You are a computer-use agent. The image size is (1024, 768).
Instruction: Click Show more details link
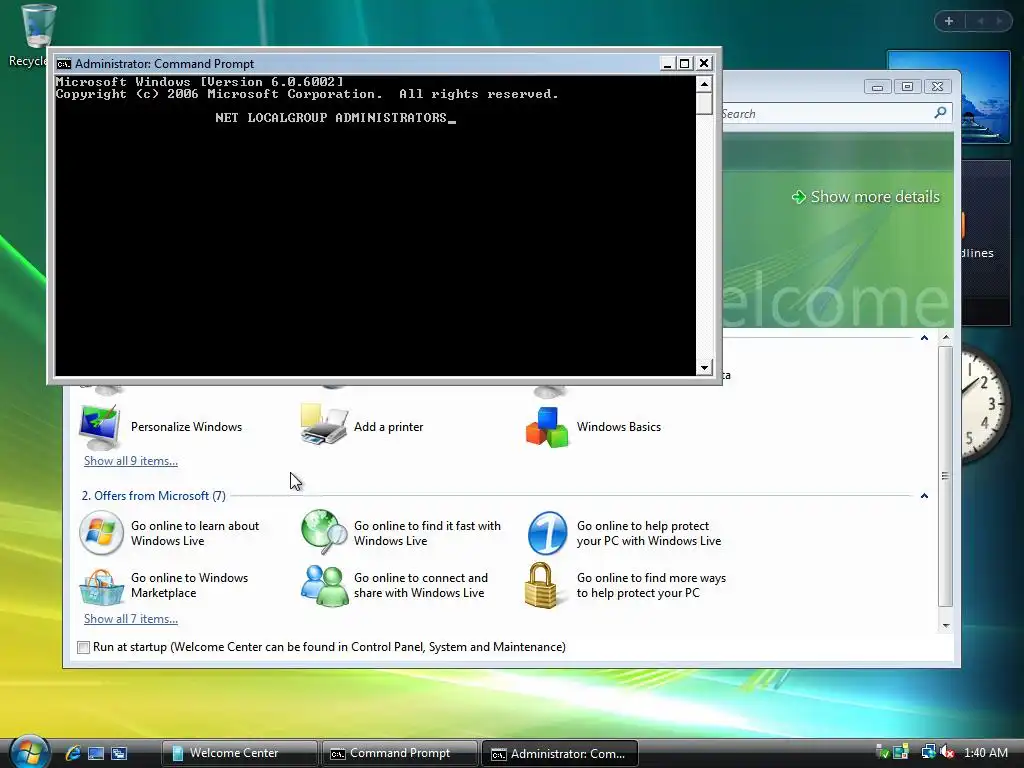874,197
